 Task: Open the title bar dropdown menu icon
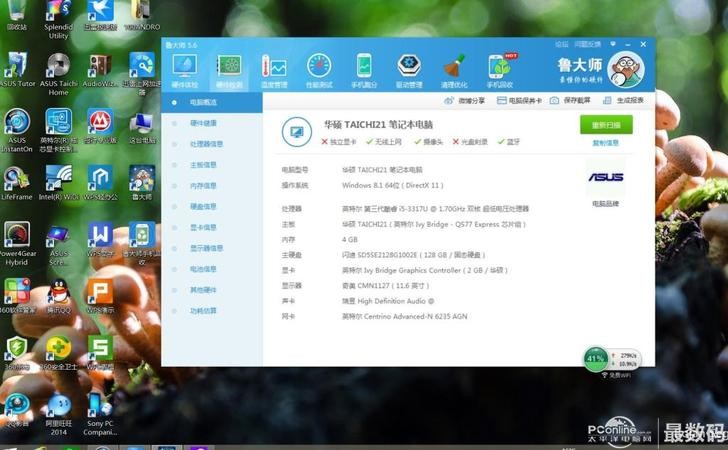[613, 44]
